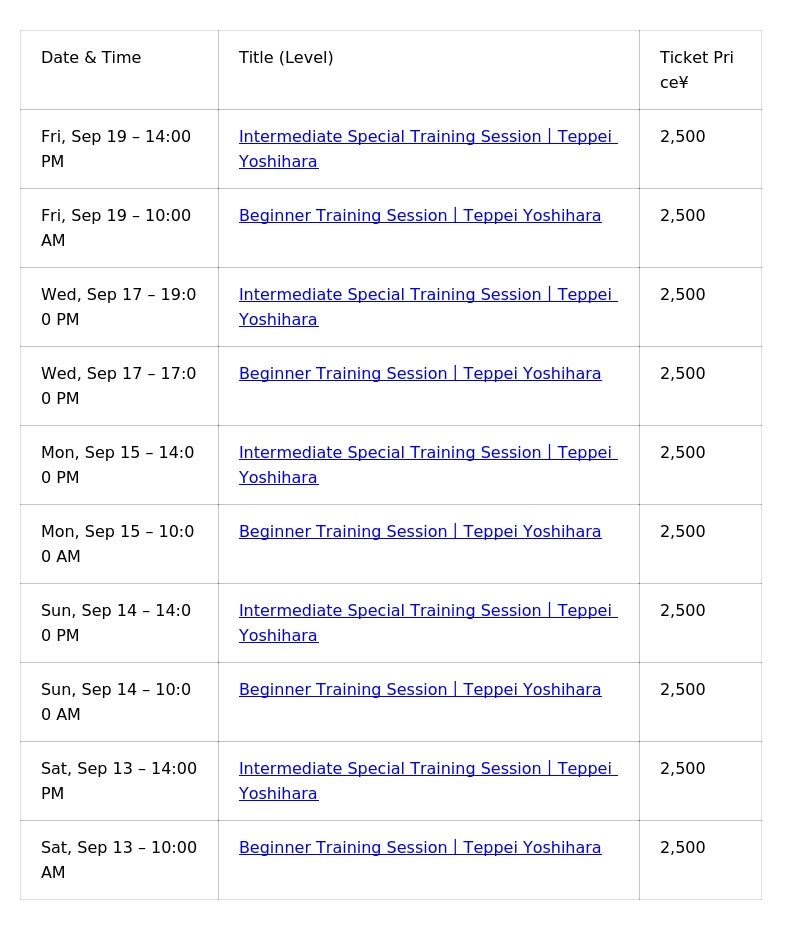Open the Sun Sep 14 14:00 Intermediate session link
800x930 pixels.
pos(428,623)
